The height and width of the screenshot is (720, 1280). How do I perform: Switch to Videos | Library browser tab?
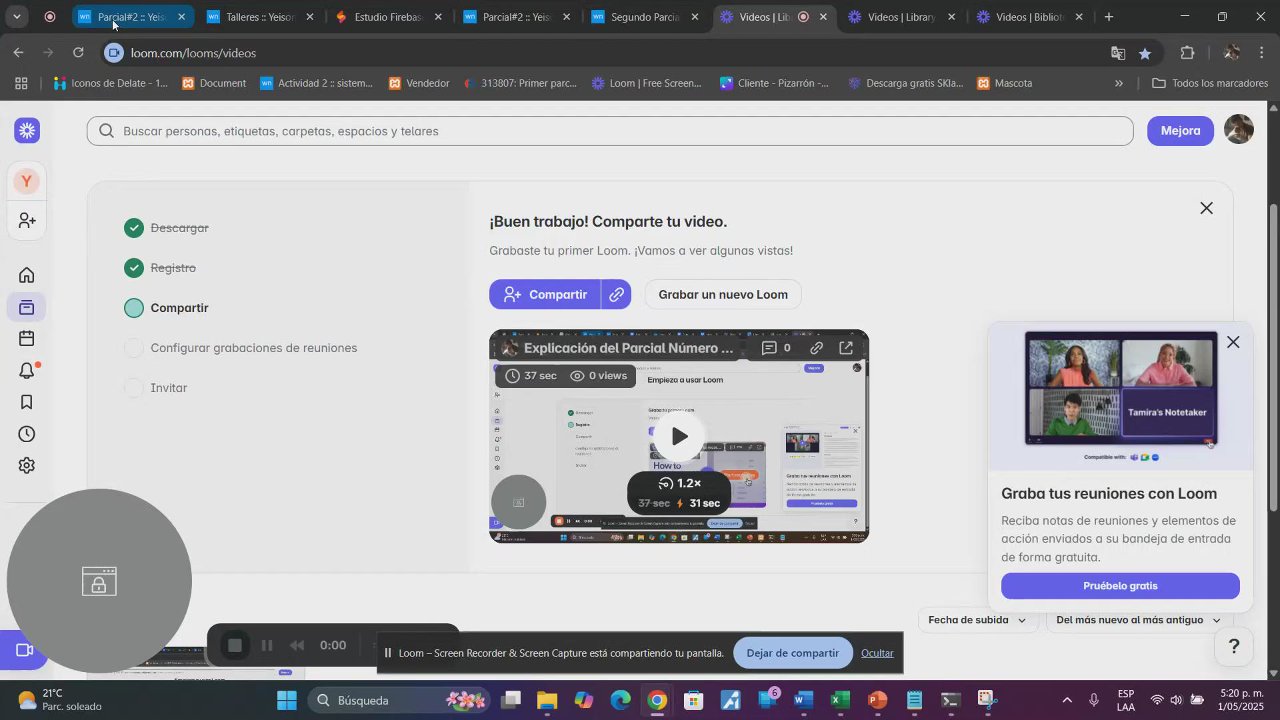900,17
